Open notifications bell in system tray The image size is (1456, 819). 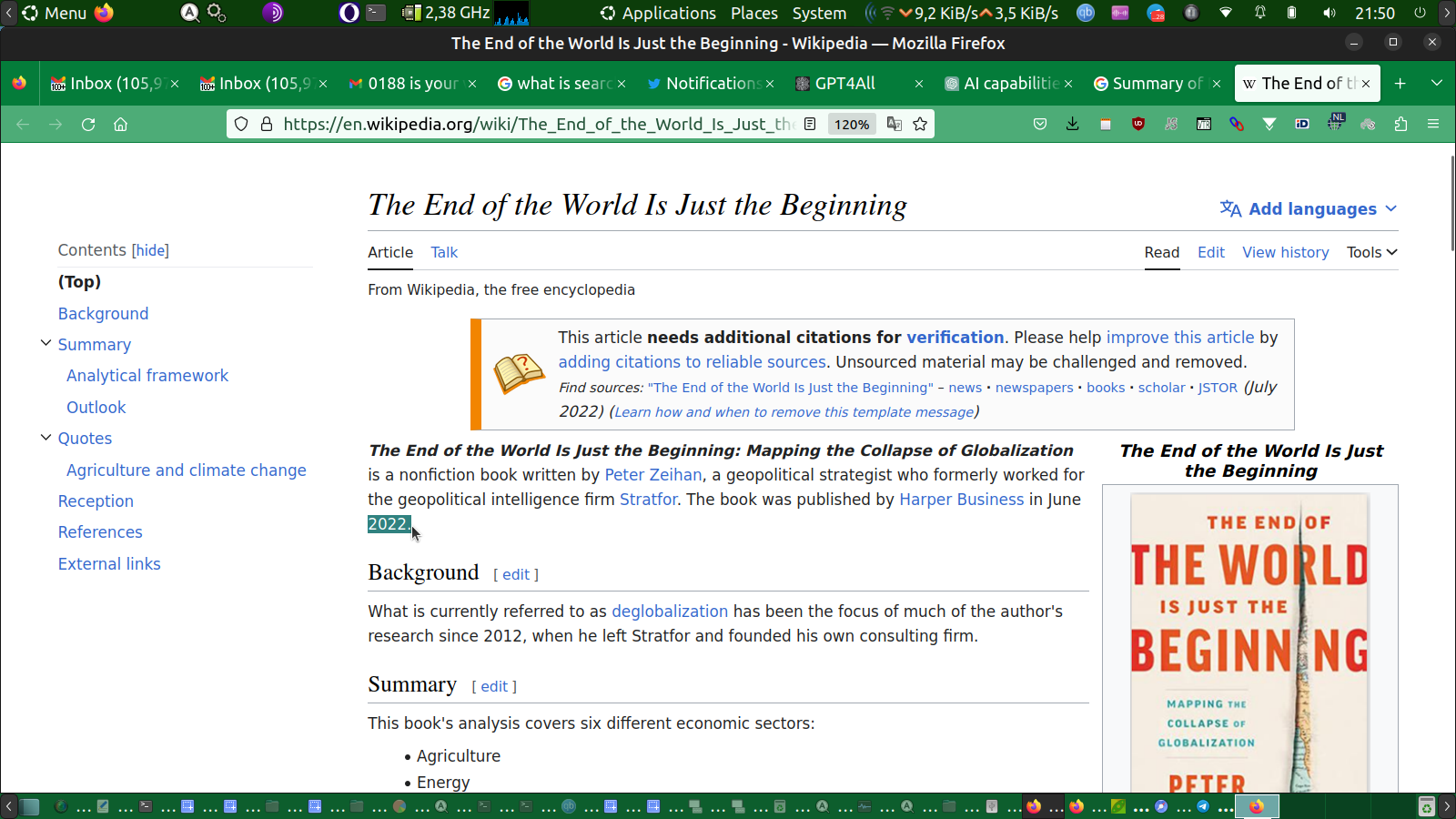(1260, 13)
